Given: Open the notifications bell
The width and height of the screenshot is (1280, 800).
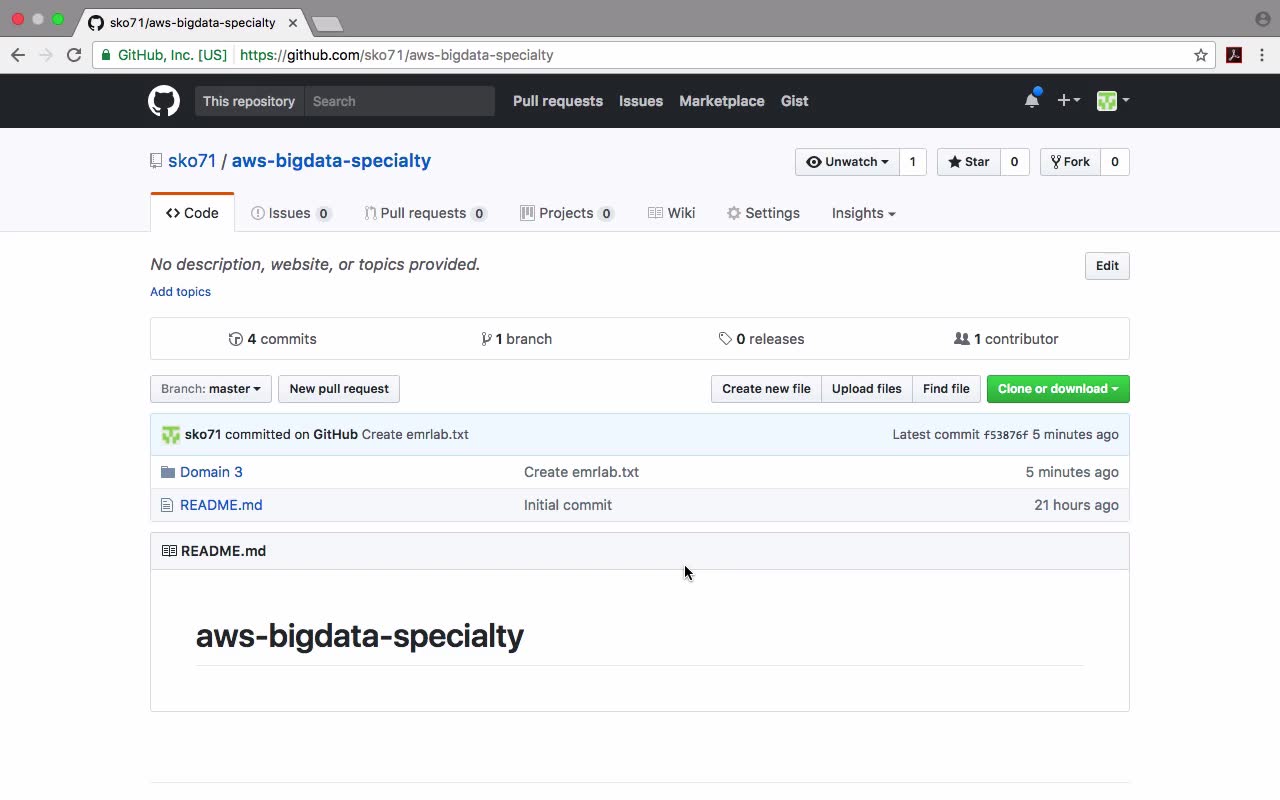Looking at the screenshot, I should 1032,100.
